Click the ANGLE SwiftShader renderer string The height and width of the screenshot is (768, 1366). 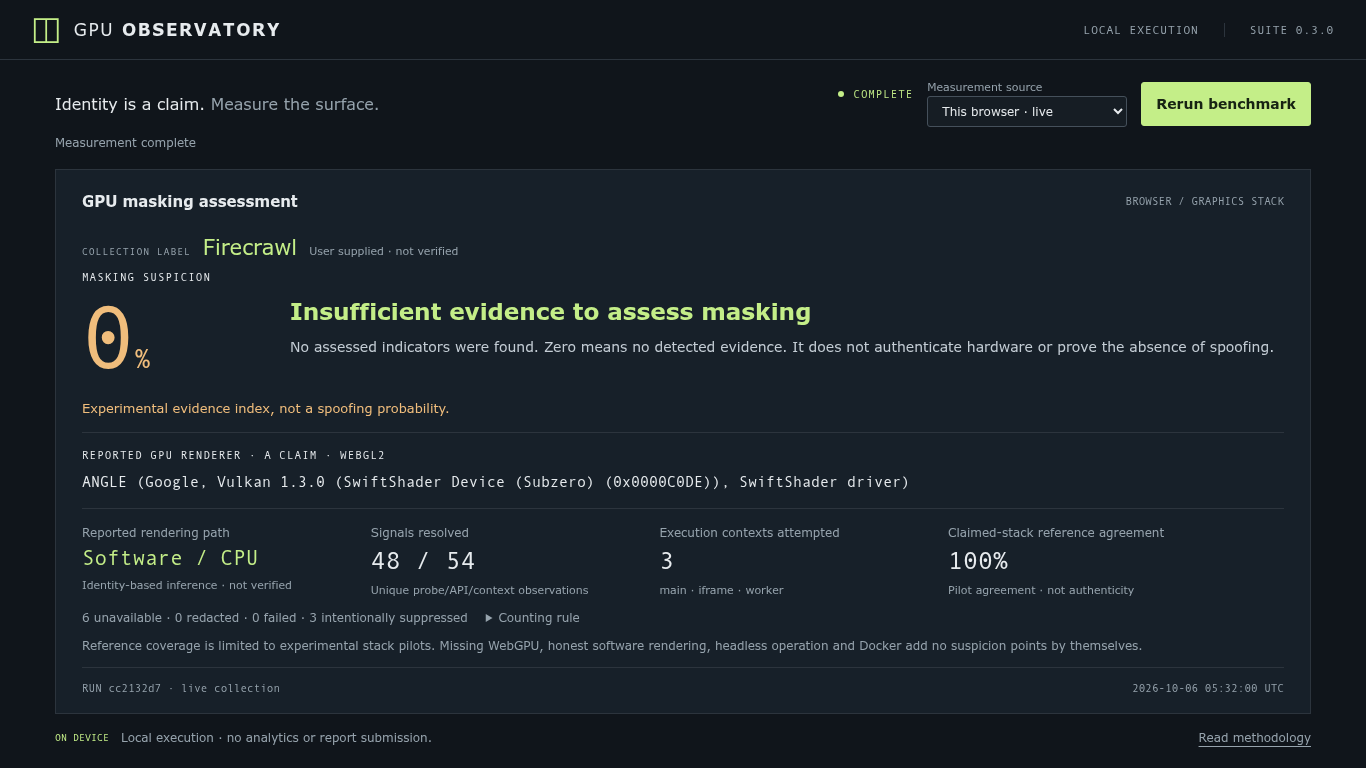tap(496, 482)
